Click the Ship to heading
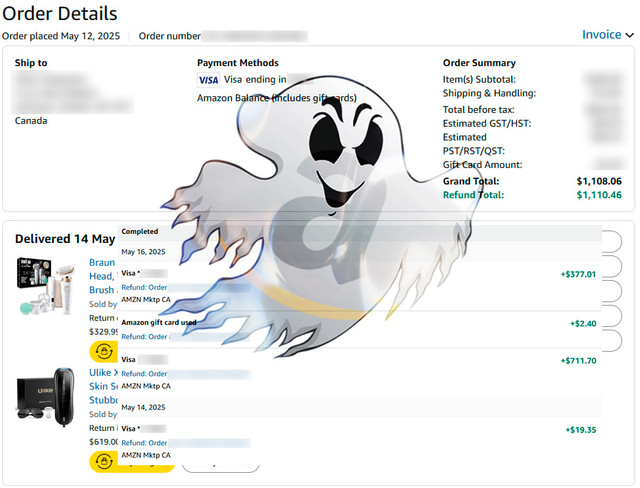 point(31,63)
